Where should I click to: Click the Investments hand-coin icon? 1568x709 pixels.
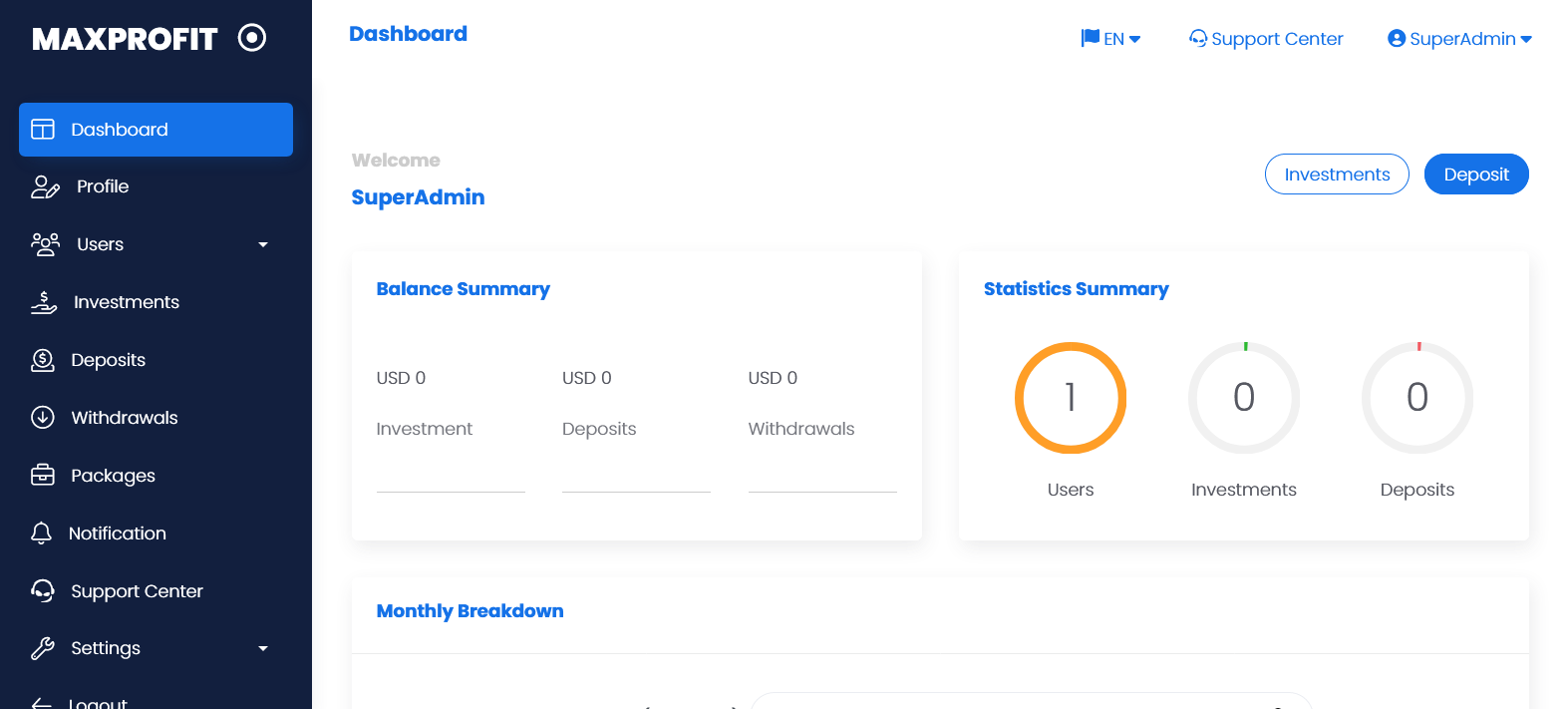pos(44,302)
